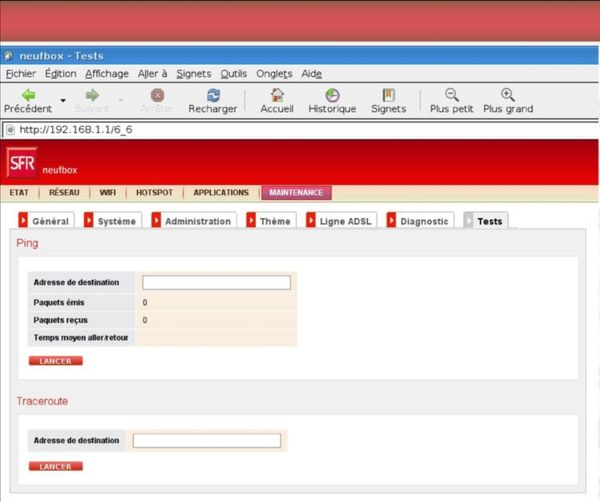Click the Précédent back arrow icon

coord(28,95)
